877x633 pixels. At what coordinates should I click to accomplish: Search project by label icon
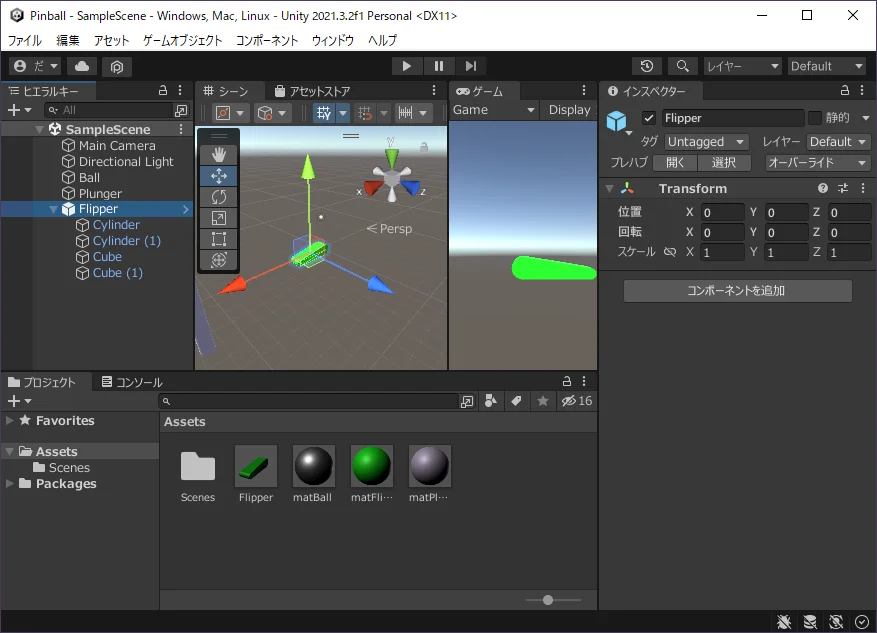(x=516, y=401)
